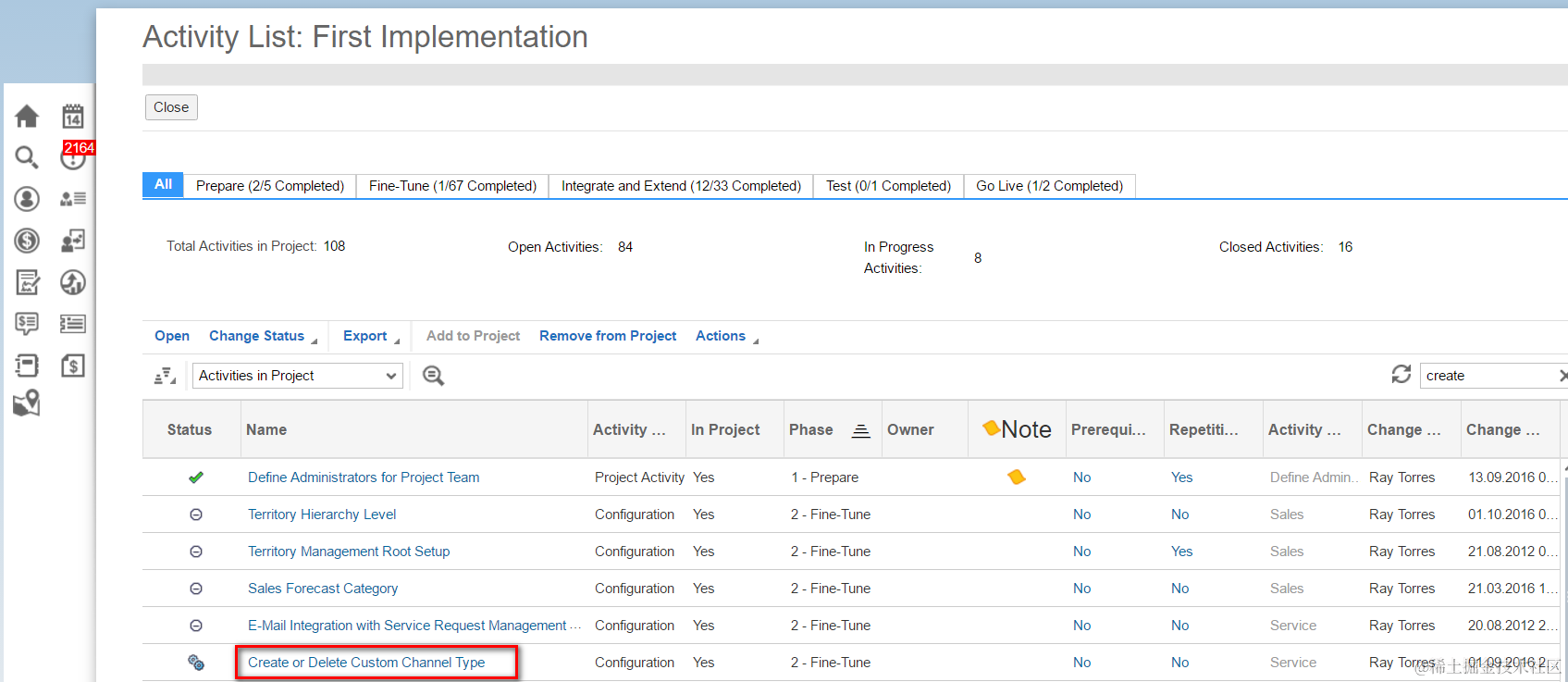Click the Close button
This screenshot has height=682, width=1568.
(x=171, y=107)
